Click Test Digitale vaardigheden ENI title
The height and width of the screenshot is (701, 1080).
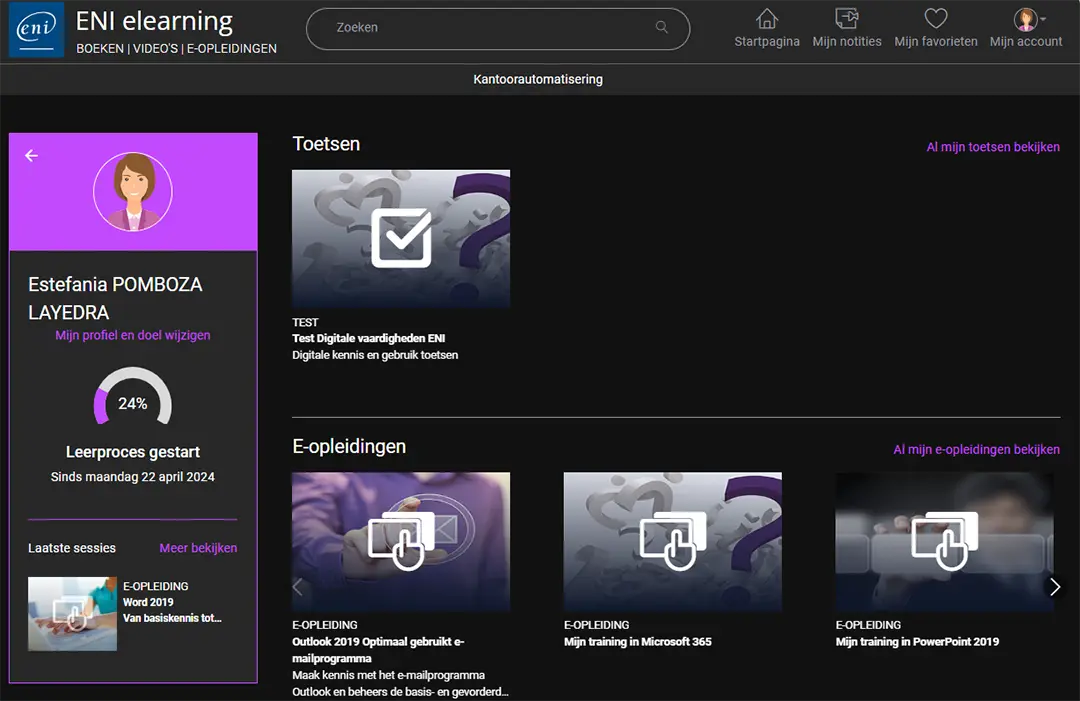[x=368, y=338]
